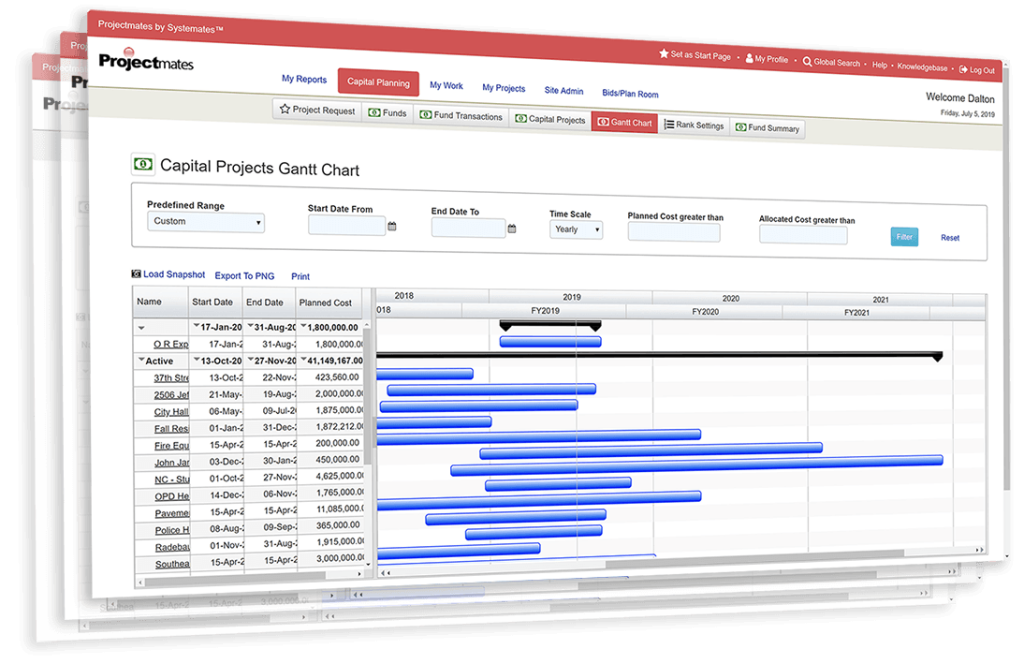
Task: Open the Time Scale dropdown
Action: [576, 230]
